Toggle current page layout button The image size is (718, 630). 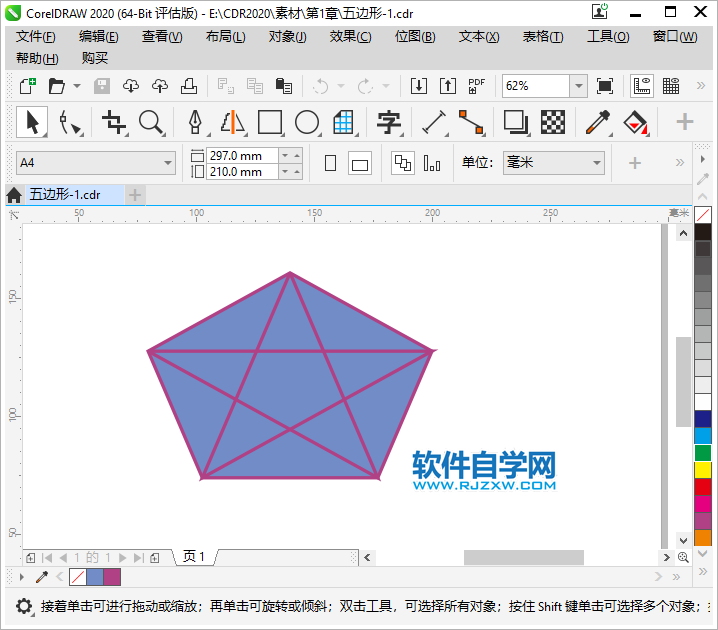432,163
